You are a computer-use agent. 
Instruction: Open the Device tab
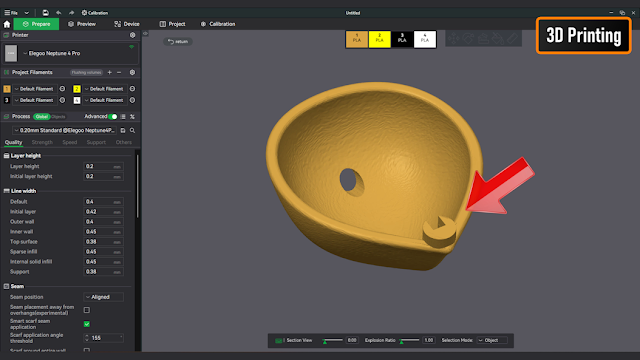127,24
